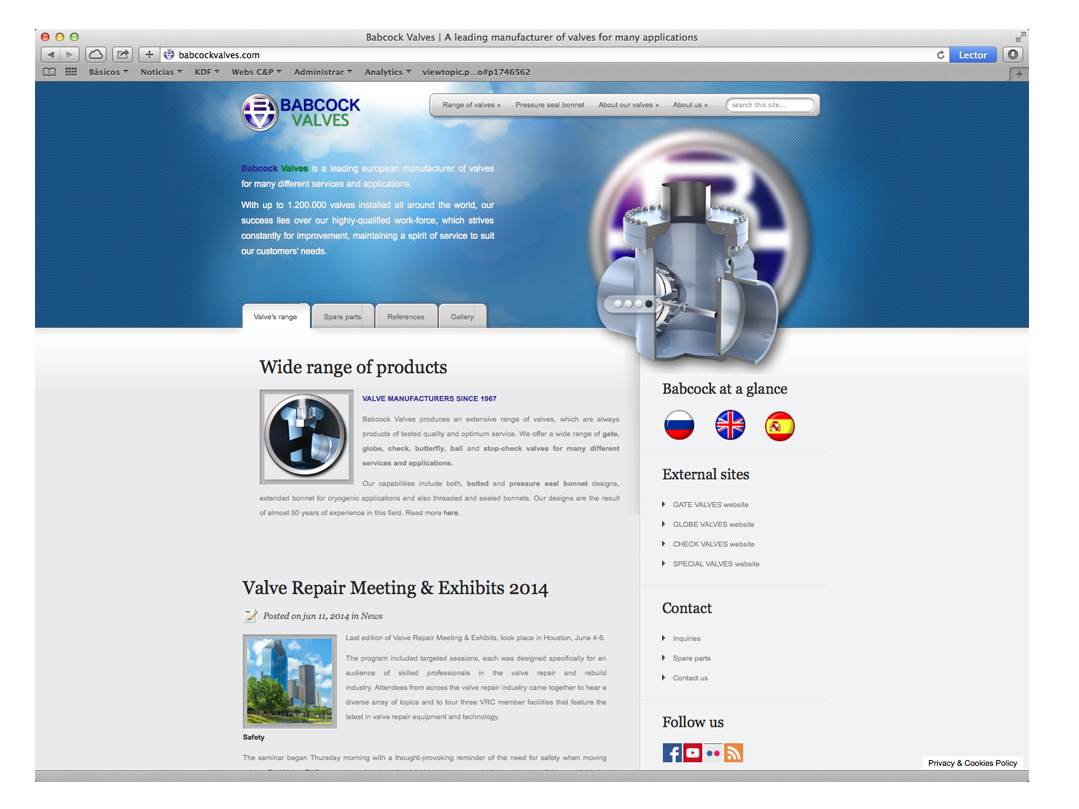Switch to the References tab
1079x809 pixels.
[406, 316]
